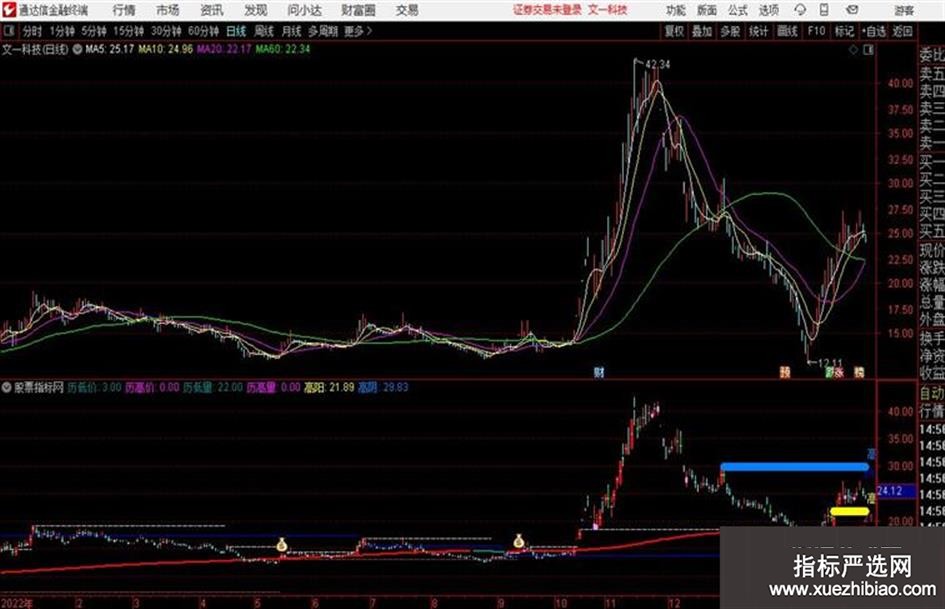This screenshot has width=945, height=609.
Task: Click the 历低价: 3.00 indicator value
Action: pos(95,387)
